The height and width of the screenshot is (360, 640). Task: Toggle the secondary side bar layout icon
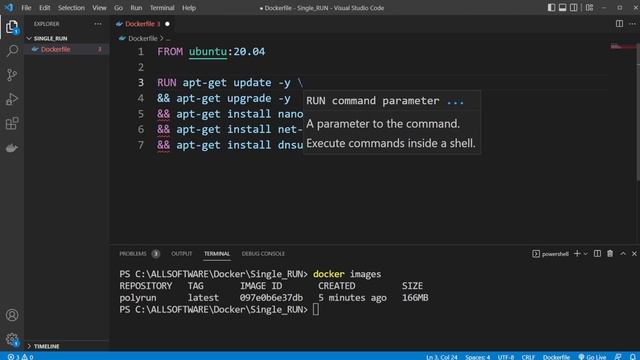pos(573,7)
